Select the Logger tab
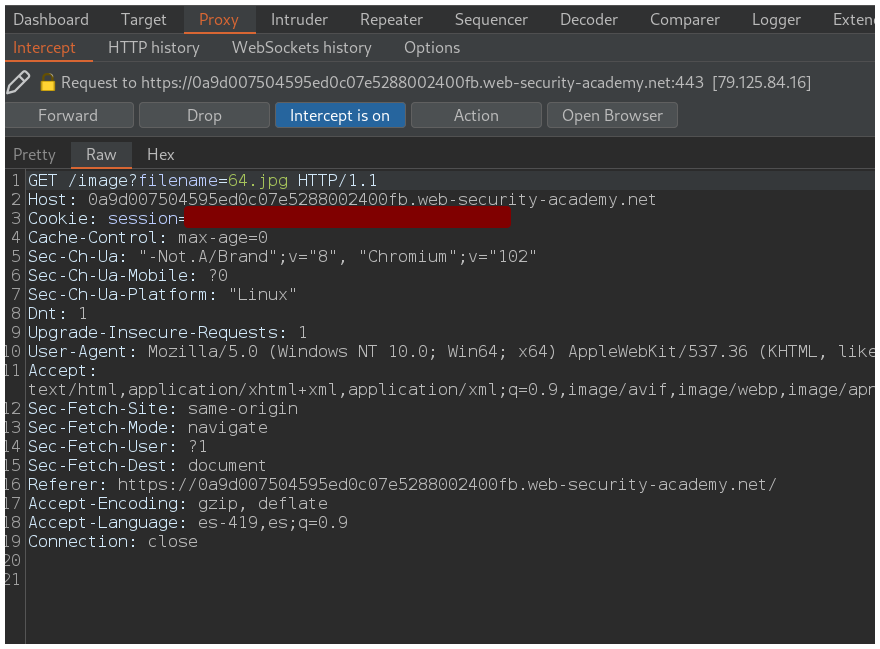Viewport: 880px width, 649px height. 776,19
